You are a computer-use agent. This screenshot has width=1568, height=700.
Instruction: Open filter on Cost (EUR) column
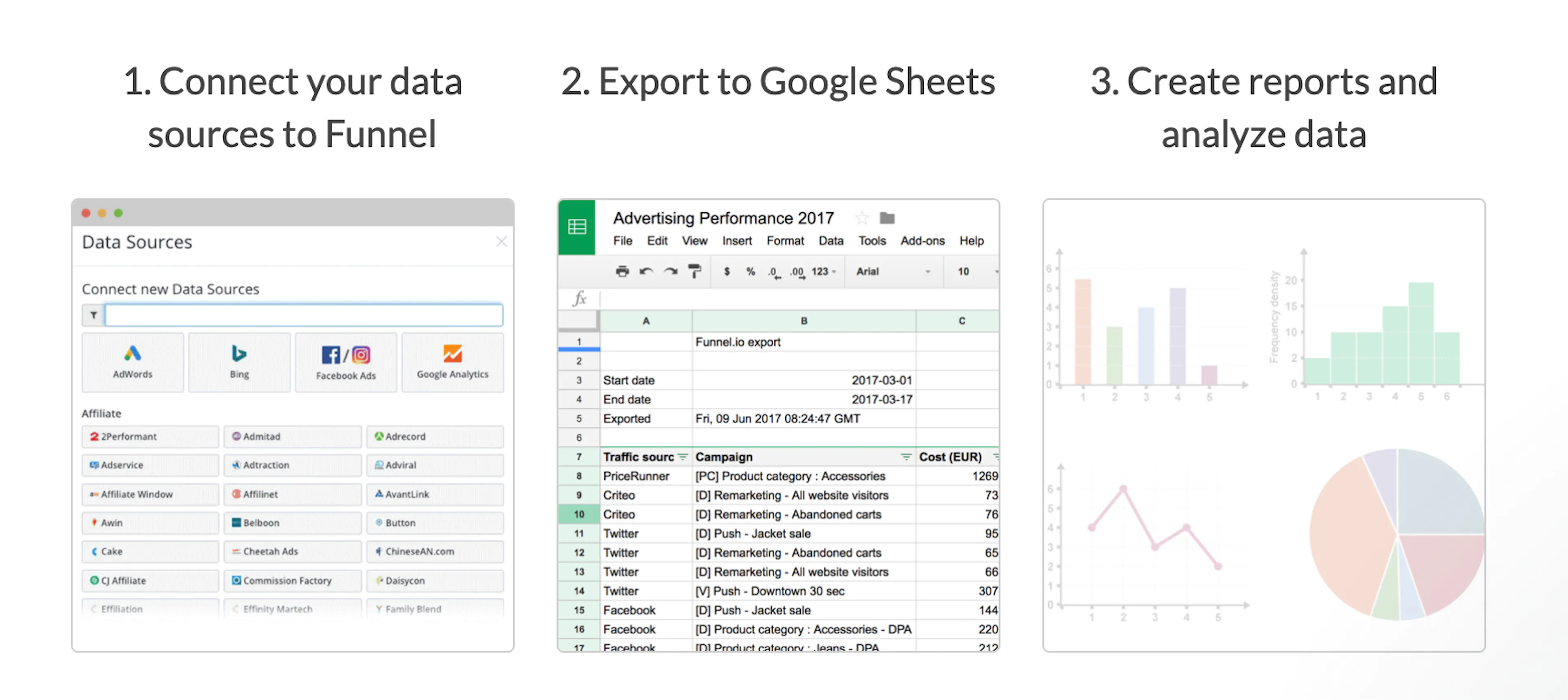pyautogui.click(x=995, y=456)
